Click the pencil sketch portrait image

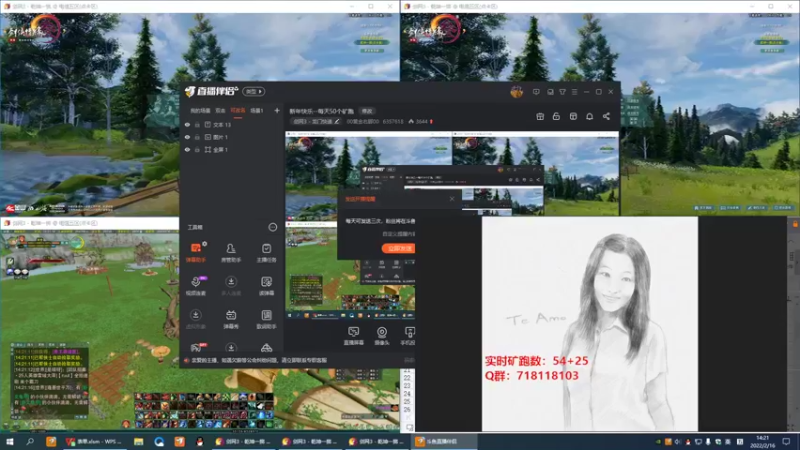click(x=590, y=323)
